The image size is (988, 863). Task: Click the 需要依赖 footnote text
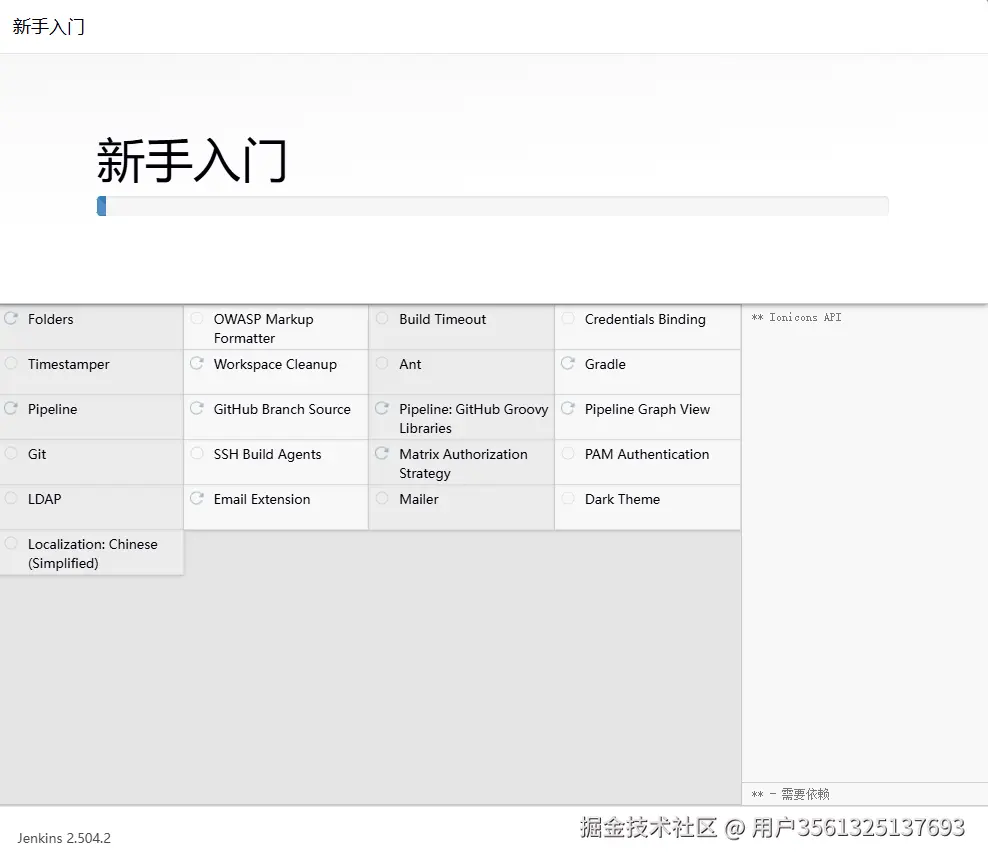click(x=789, y=793)
